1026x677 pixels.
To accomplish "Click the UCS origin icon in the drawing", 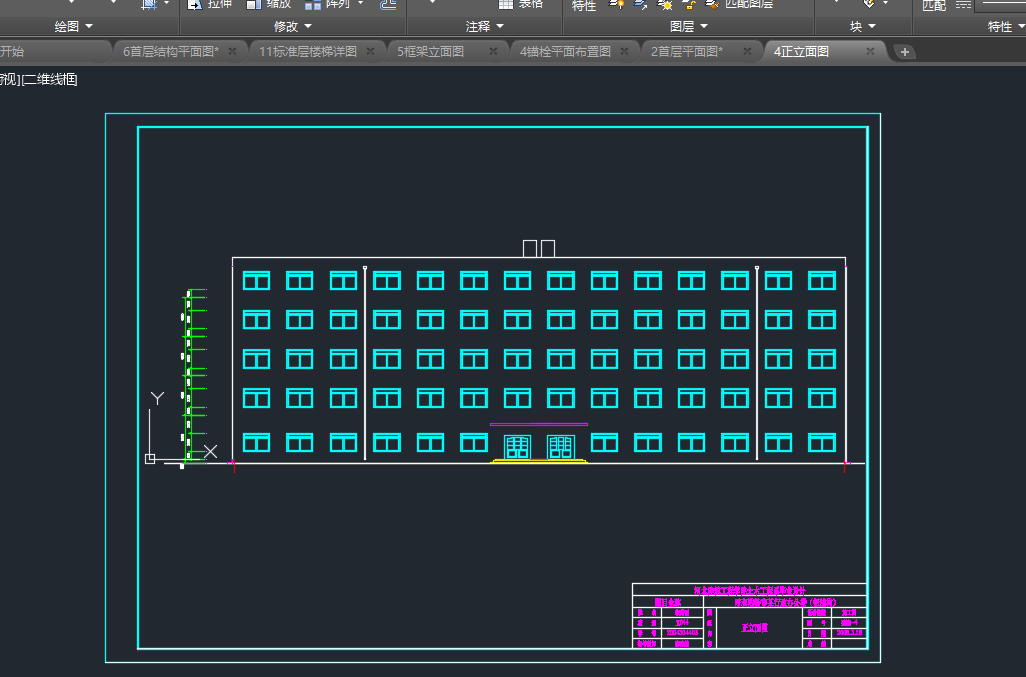I will (150, 459).
